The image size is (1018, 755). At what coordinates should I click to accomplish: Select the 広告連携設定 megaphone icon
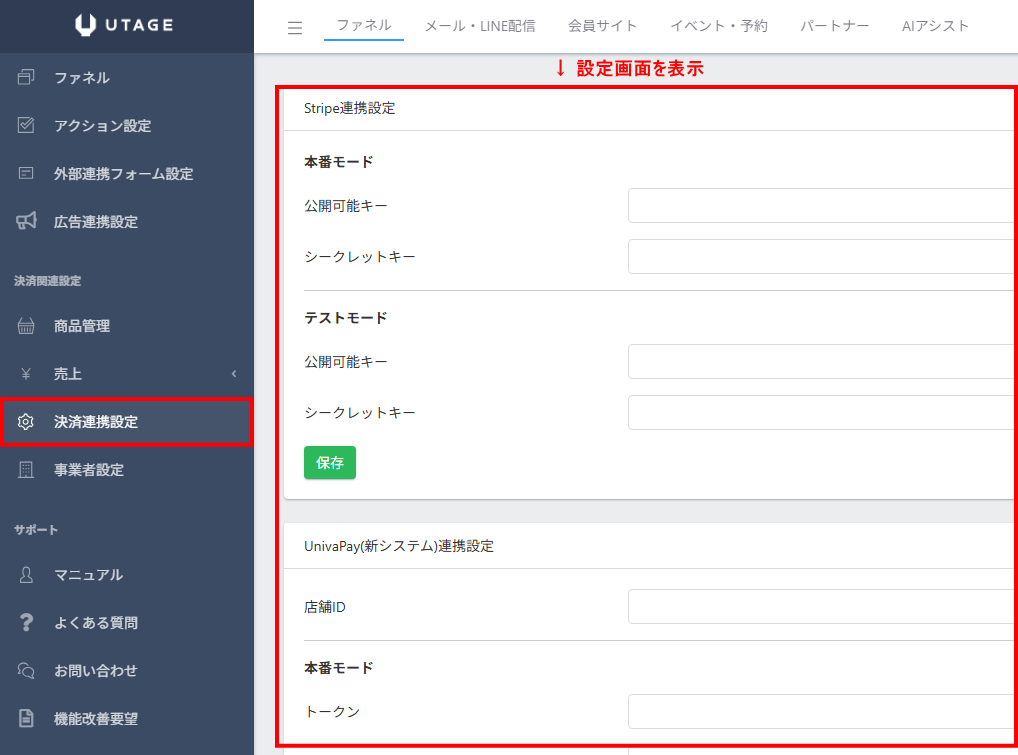tap(27, 221)
